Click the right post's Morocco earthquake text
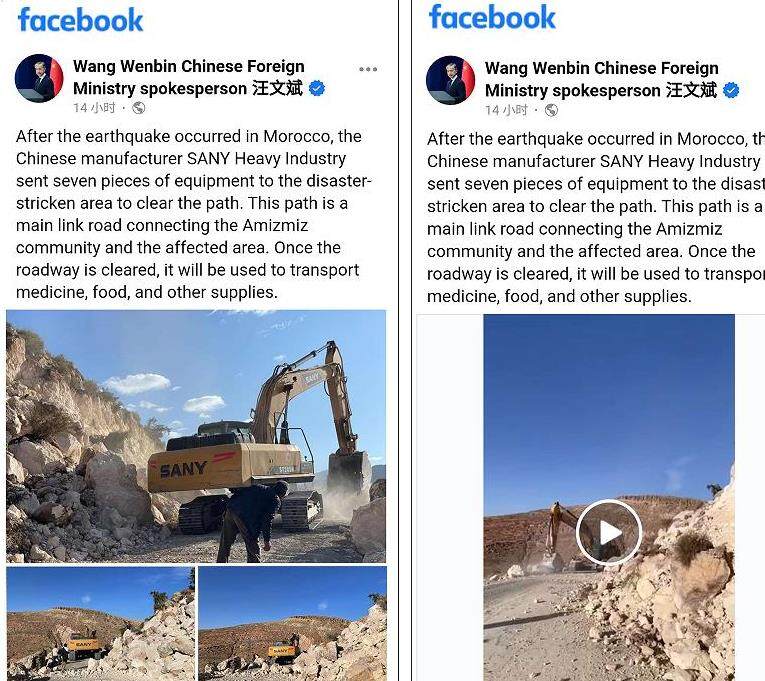The image size is (765, 681). (x=596, y=218)
